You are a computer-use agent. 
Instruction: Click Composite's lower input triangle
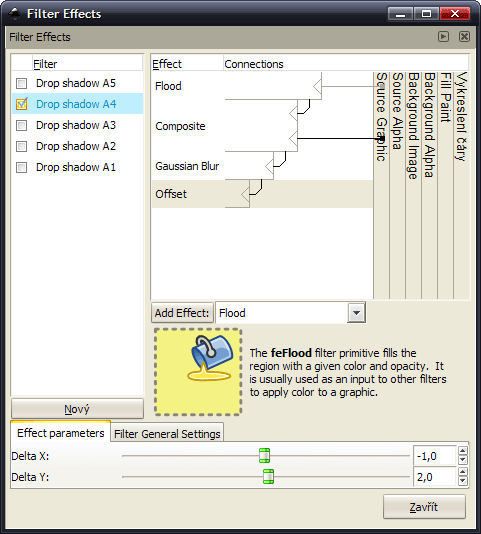[293, 139]
